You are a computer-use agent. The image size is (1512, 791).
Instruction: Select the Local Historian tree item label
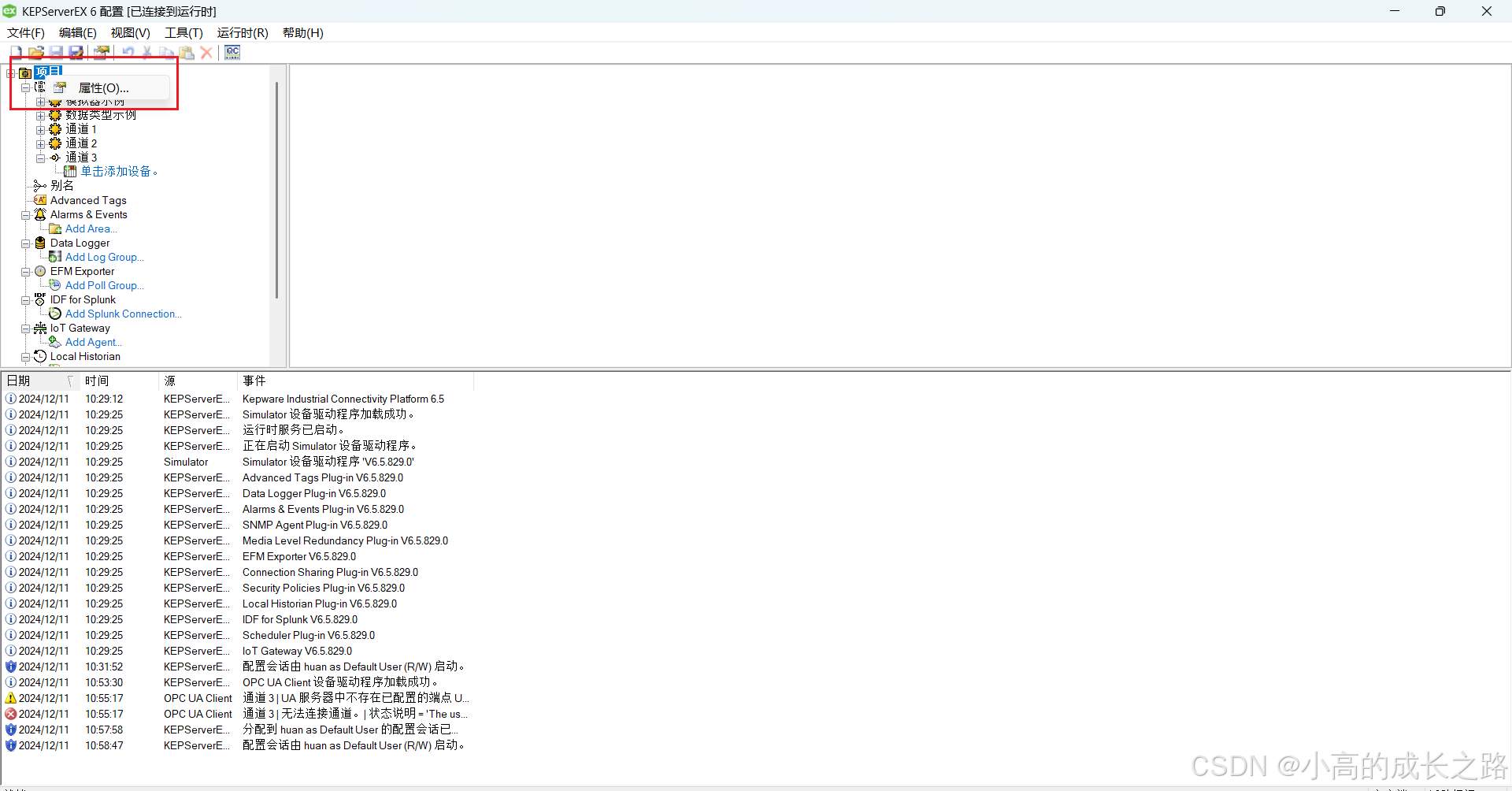click(85, 356)
